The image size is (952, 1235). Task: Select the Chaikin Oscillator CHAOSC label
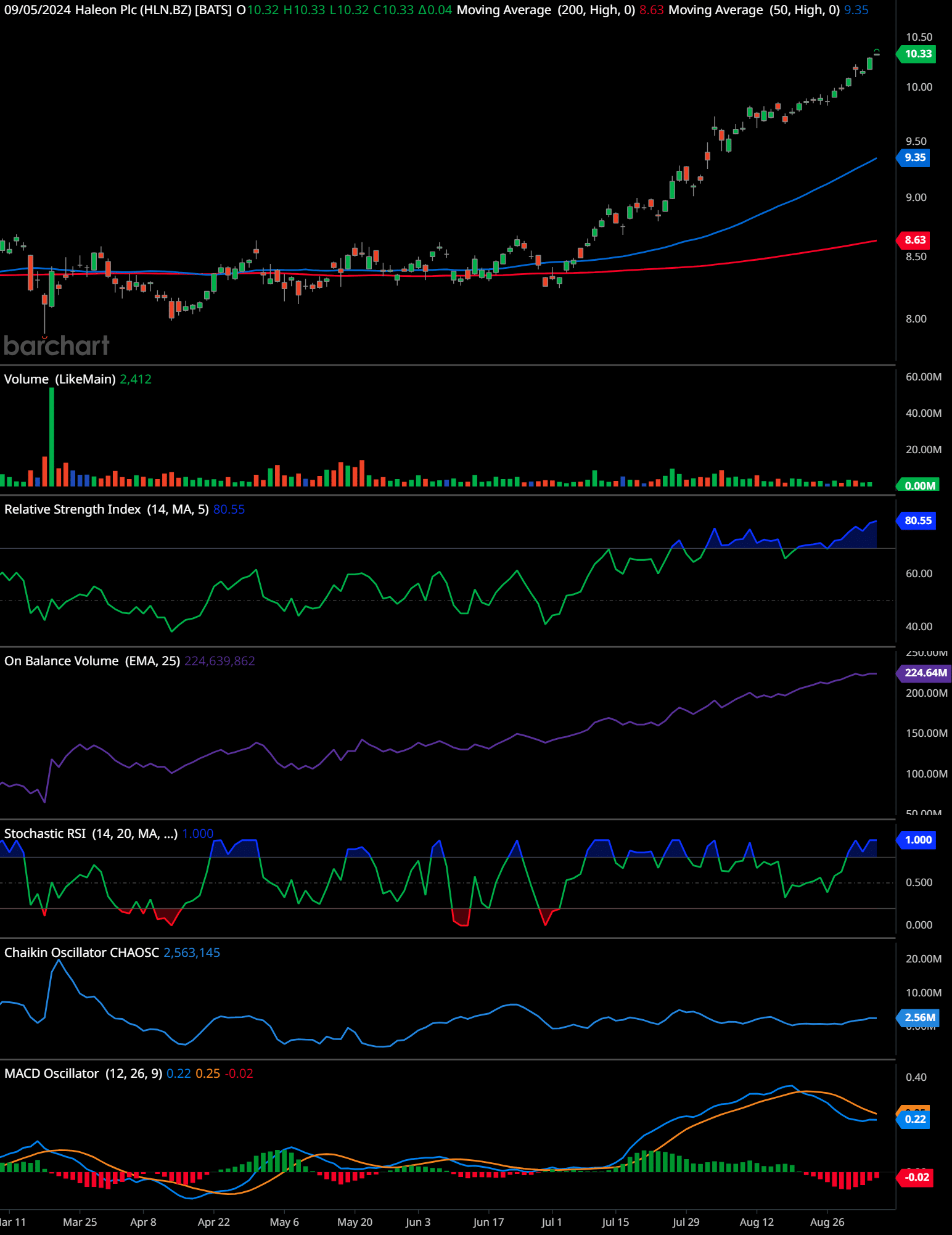point(81,953)
